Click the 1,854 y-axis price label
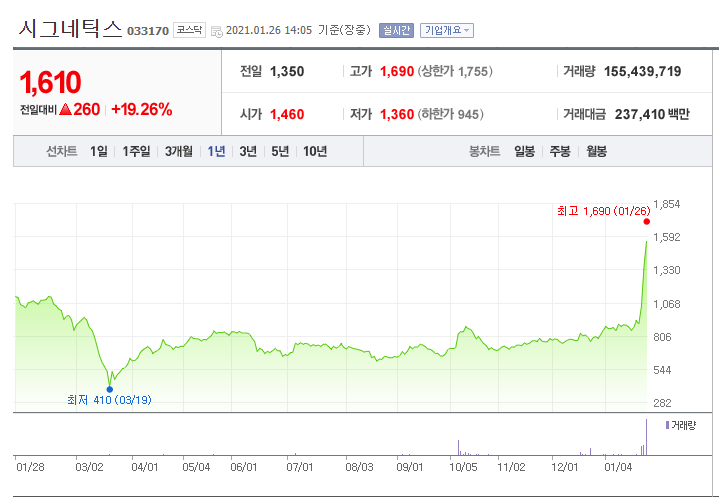This screenshot has height=497, width=719. point(667,204)
